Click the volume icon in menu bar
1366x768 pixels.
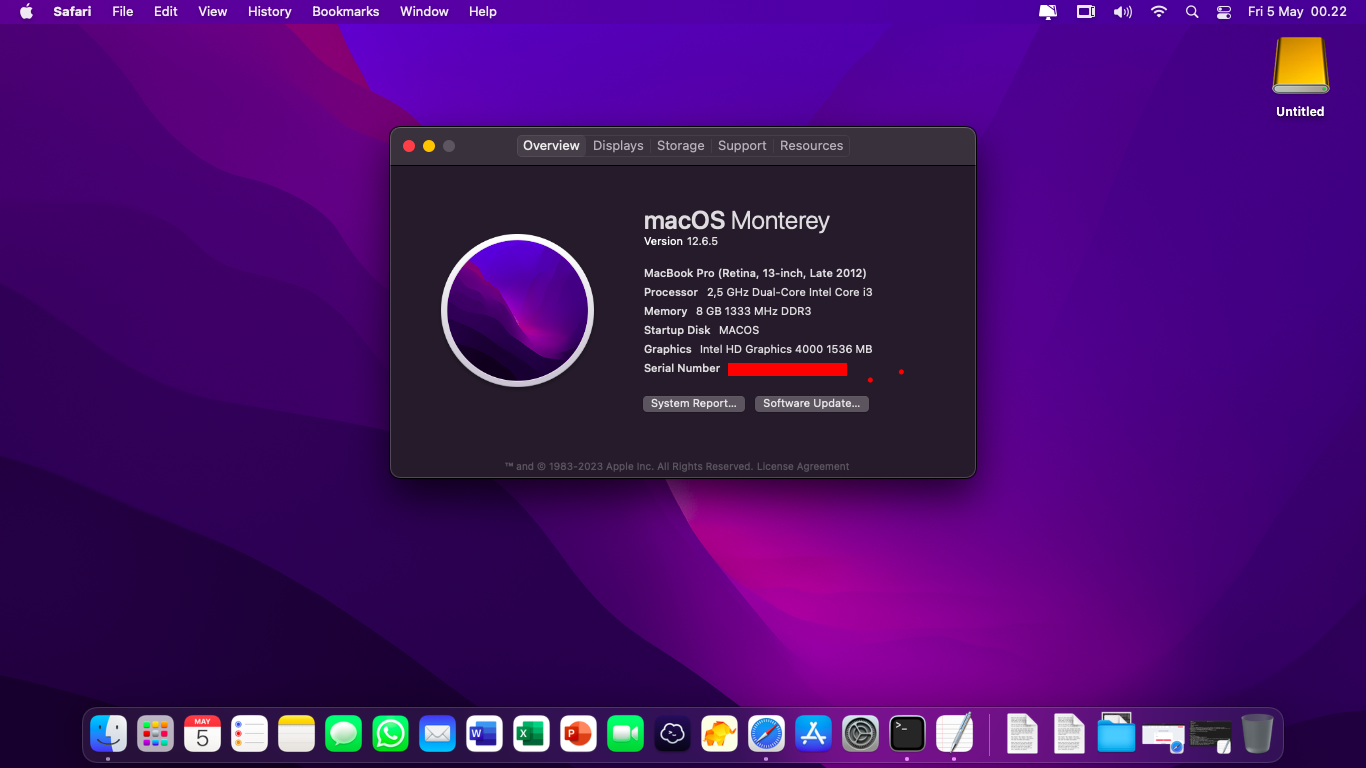point(1123,12)
